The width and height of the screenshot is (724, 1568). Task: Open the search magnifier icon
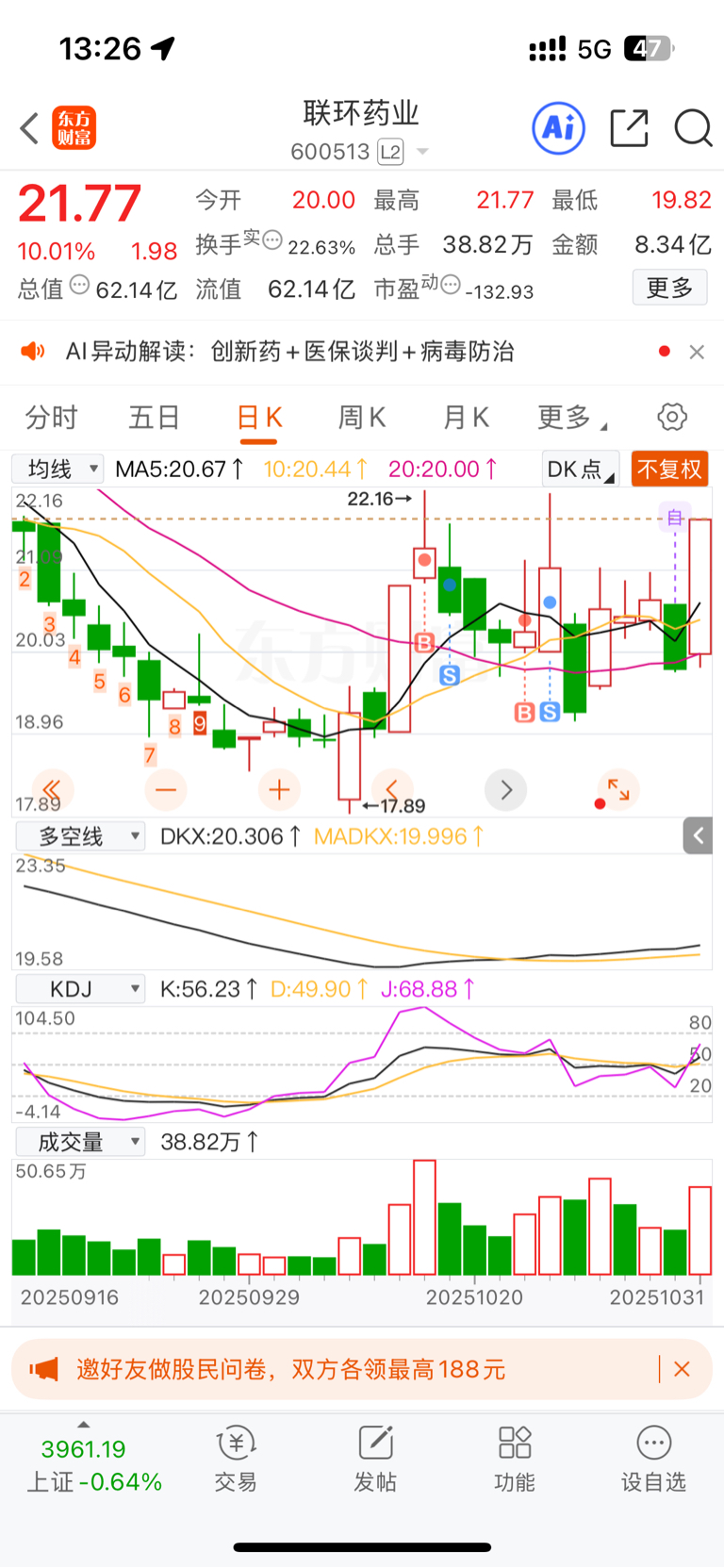693,128
